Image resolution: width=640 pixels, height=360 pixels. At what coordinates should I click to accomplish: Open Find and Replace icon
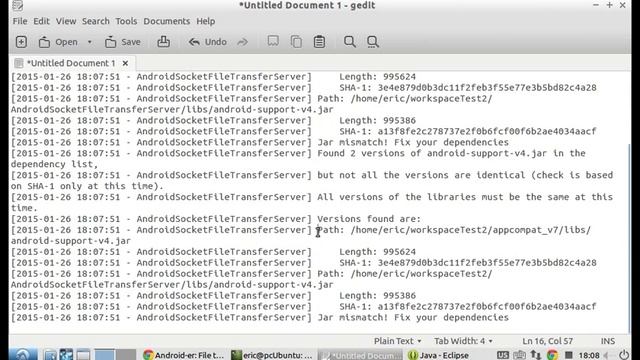(372, 42)
